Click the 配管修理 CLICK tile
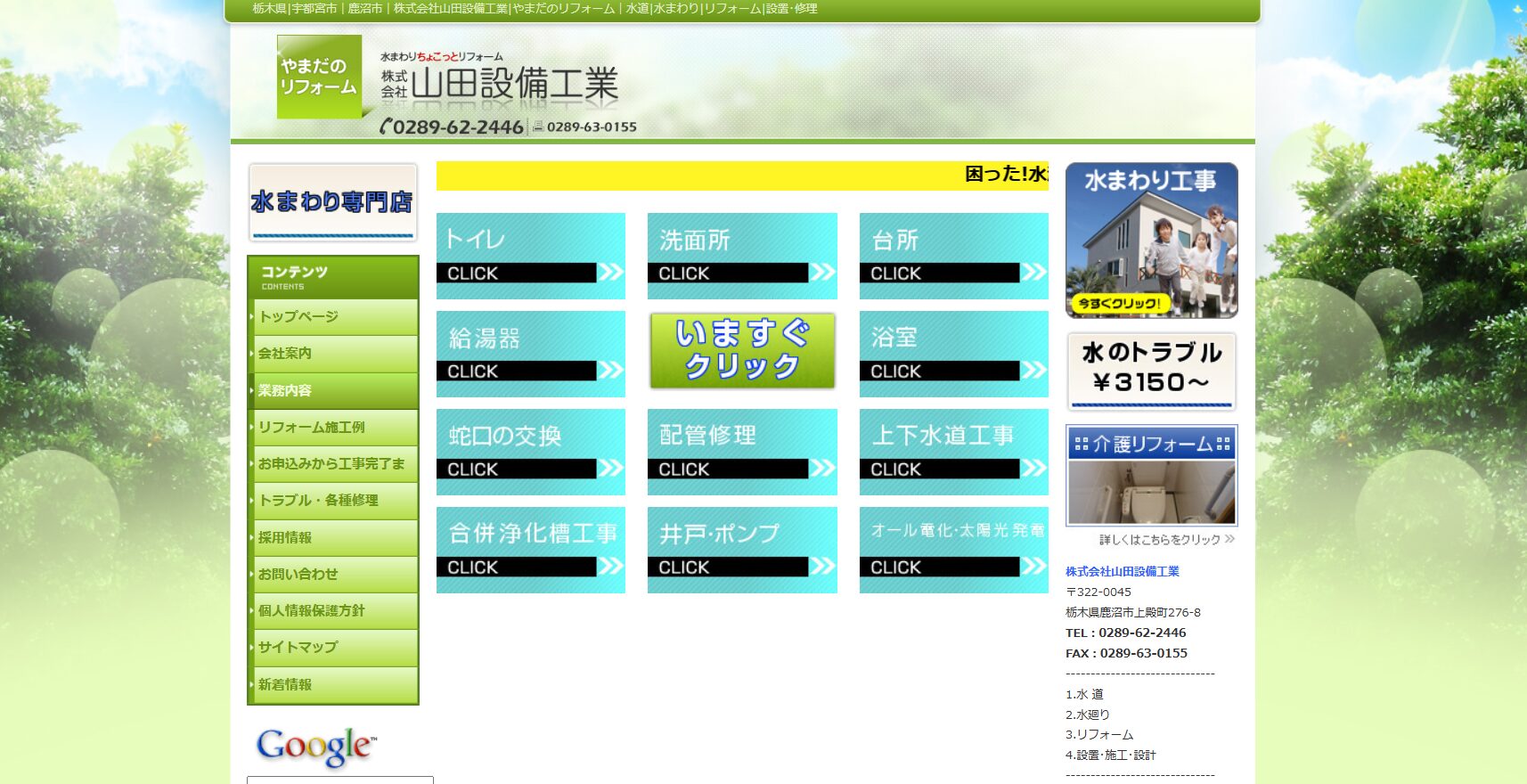1527x784 pixels. pos(742,452)
